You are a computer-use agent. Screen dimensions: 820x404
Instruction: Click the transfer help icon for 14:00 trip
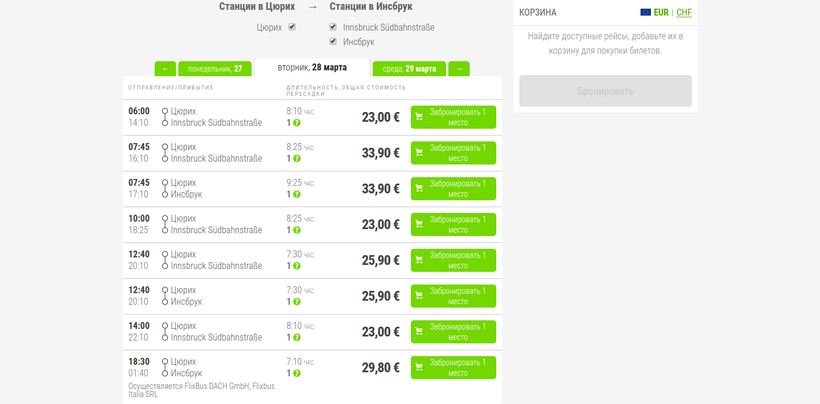click(x=297, y=338)
